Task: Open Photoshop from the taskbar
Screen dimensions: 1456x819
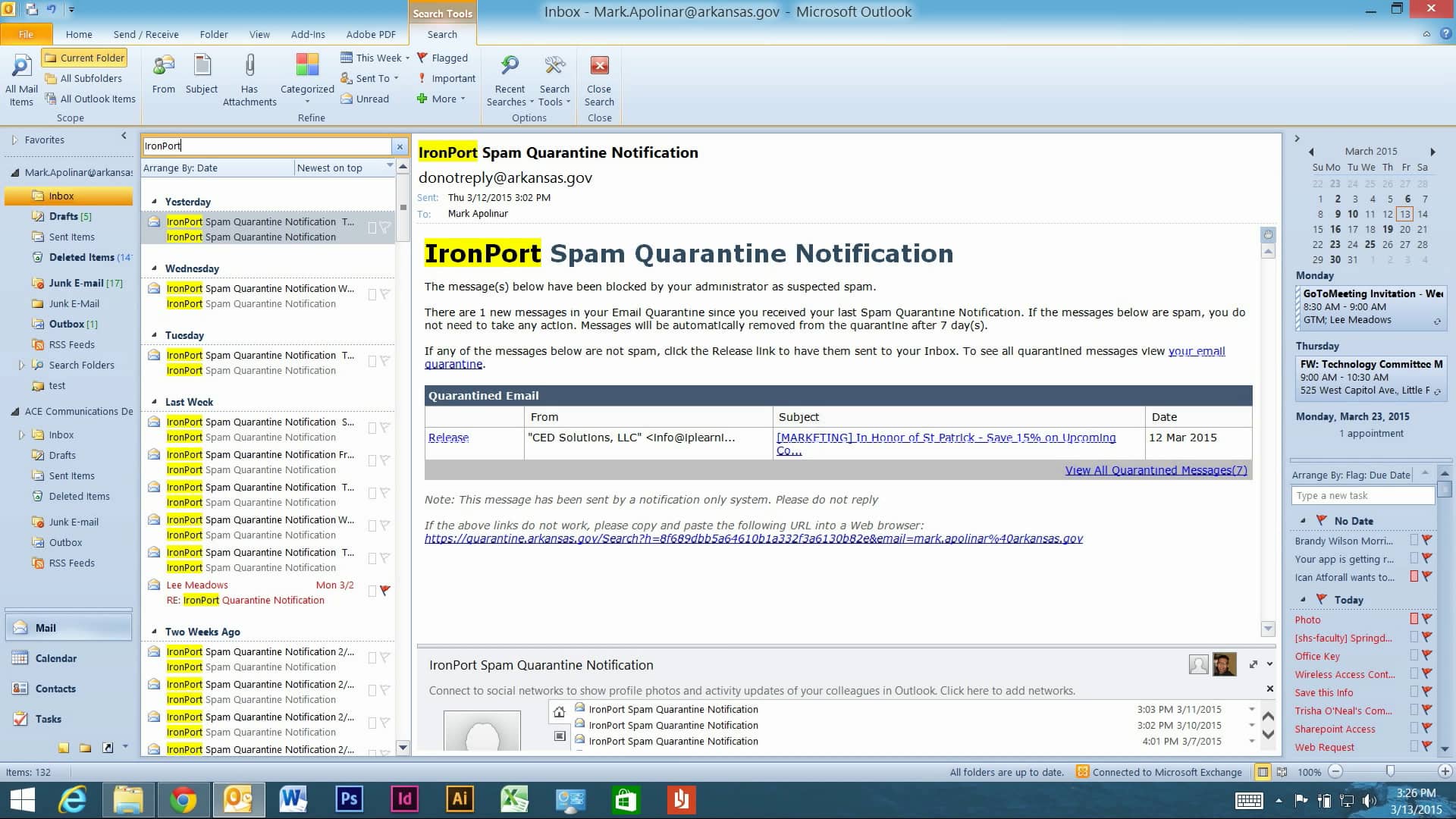Action: 349,799
